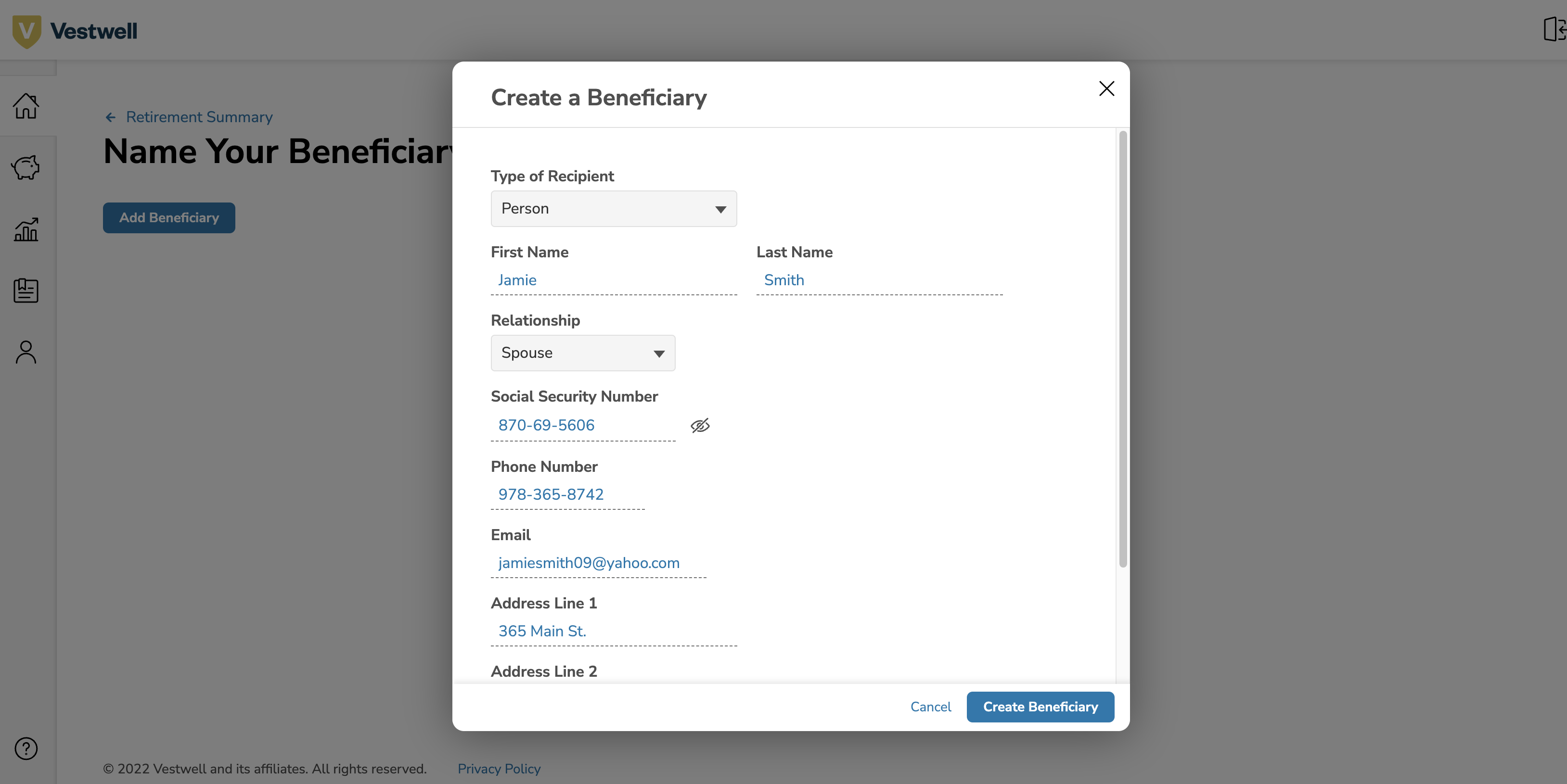Toggle visibility of the Social Security Number
Image resolution: width=1567 pixels, height=784 pixels.
point(700,425)
